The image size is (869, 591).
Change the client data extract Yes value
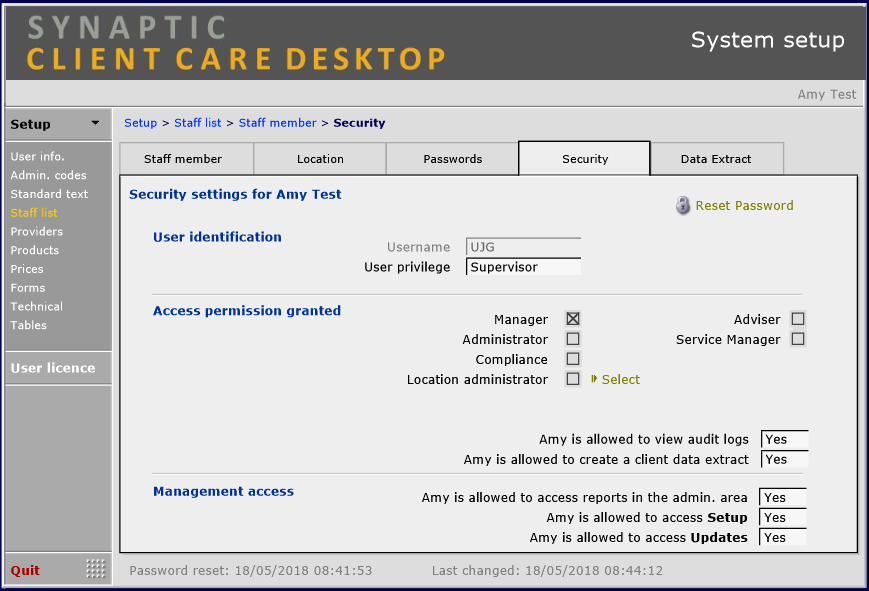[x=784, y=459]
